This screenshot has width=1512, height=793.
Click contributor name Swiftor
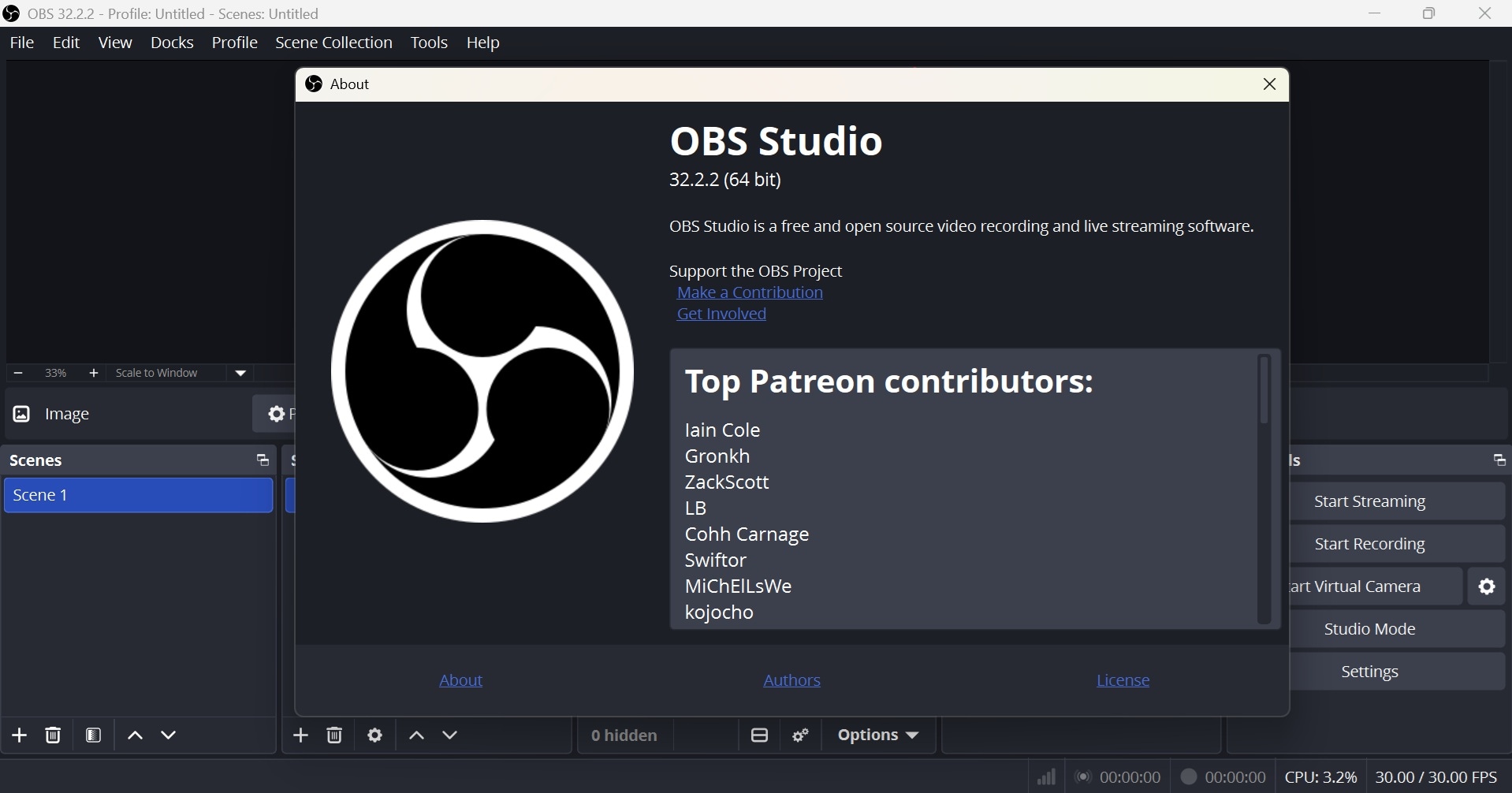pyautogui.click(x=716, y=560)
